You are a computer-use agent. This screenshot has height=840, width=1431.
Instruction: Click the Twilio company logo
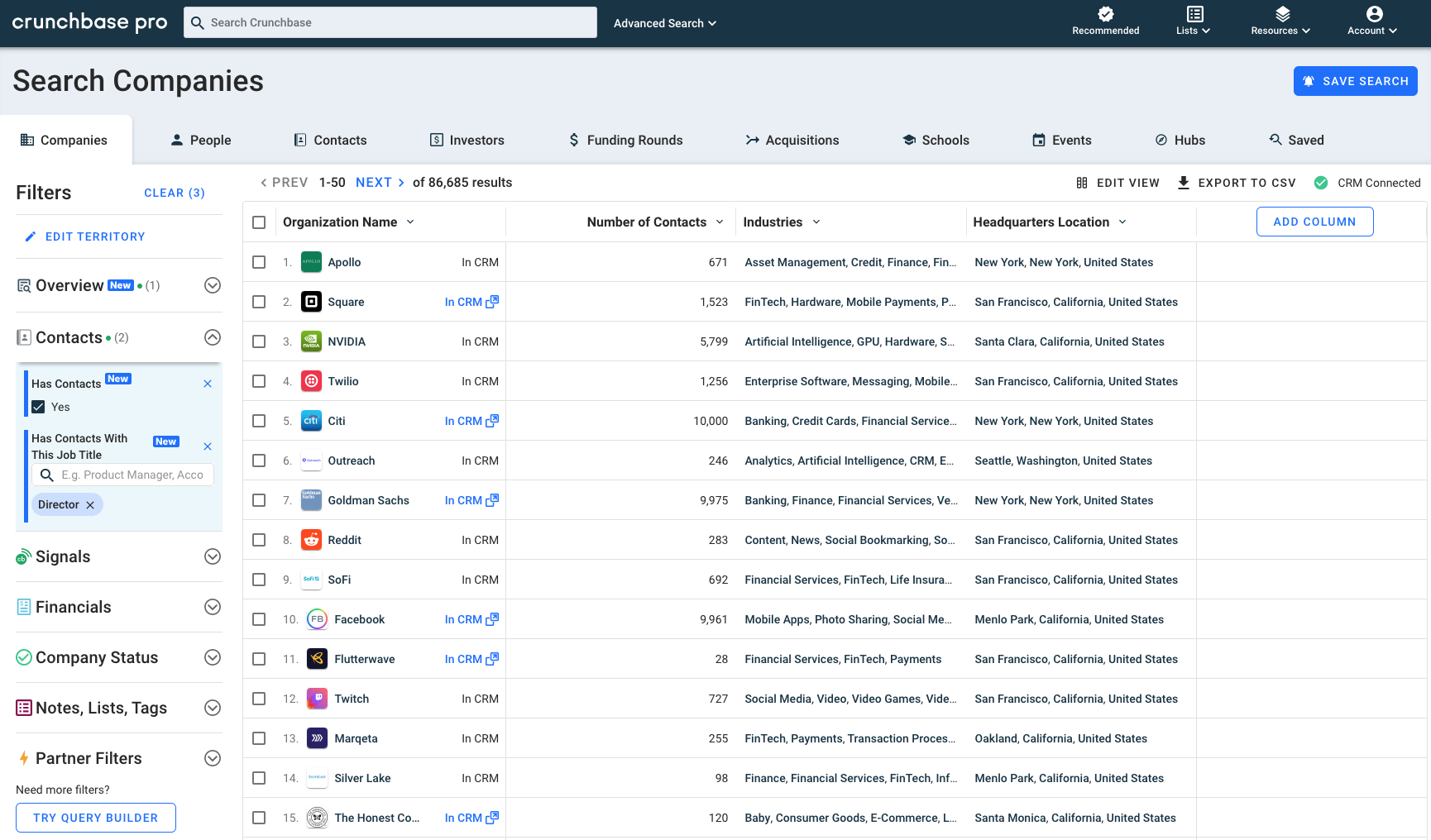(x=311, y=381)
